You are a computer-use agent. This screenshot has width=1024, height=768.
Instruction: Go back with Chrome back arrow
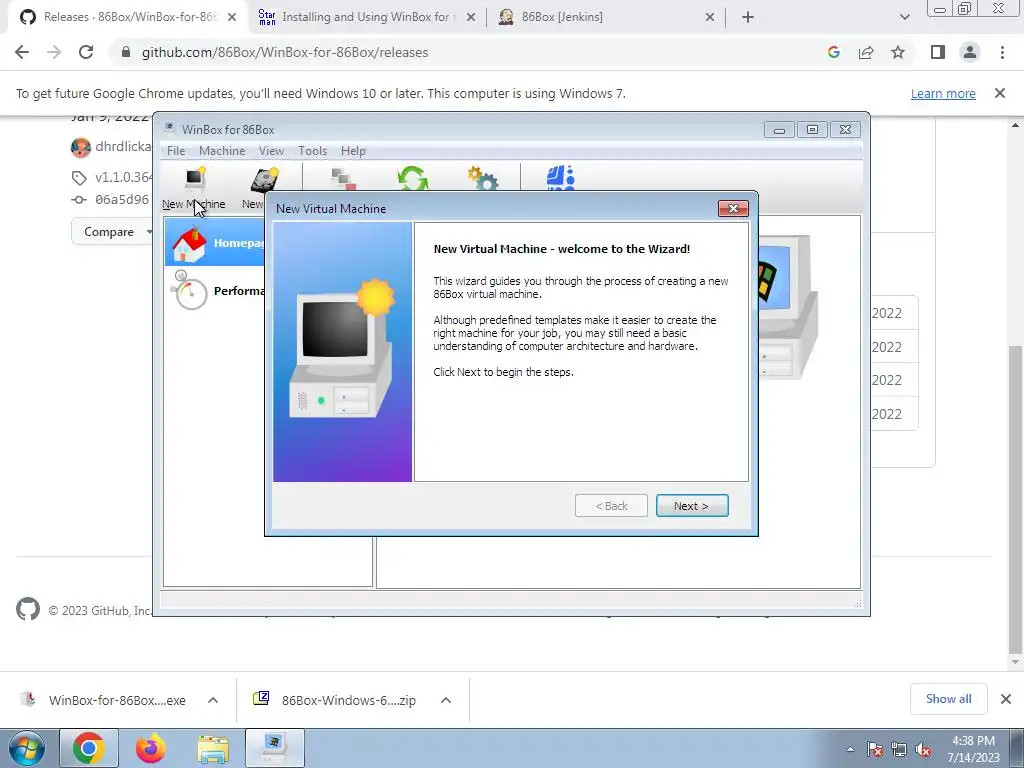(x=22, y=52)
